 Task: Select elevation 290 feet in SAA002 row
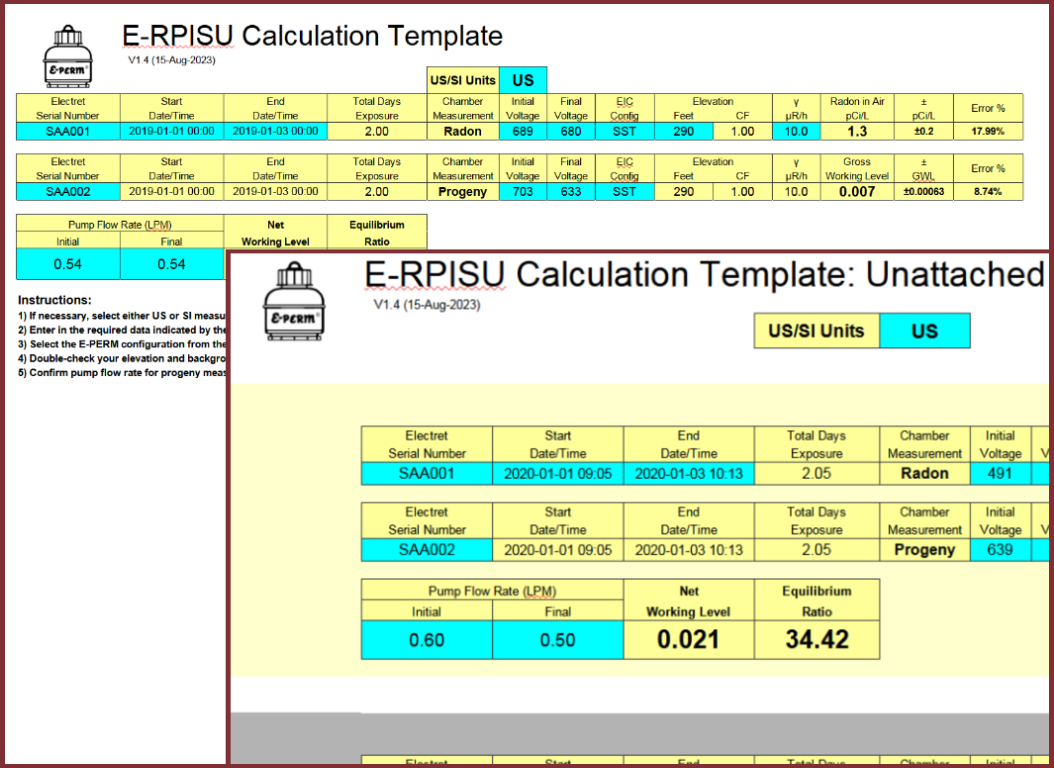point(684,191)
